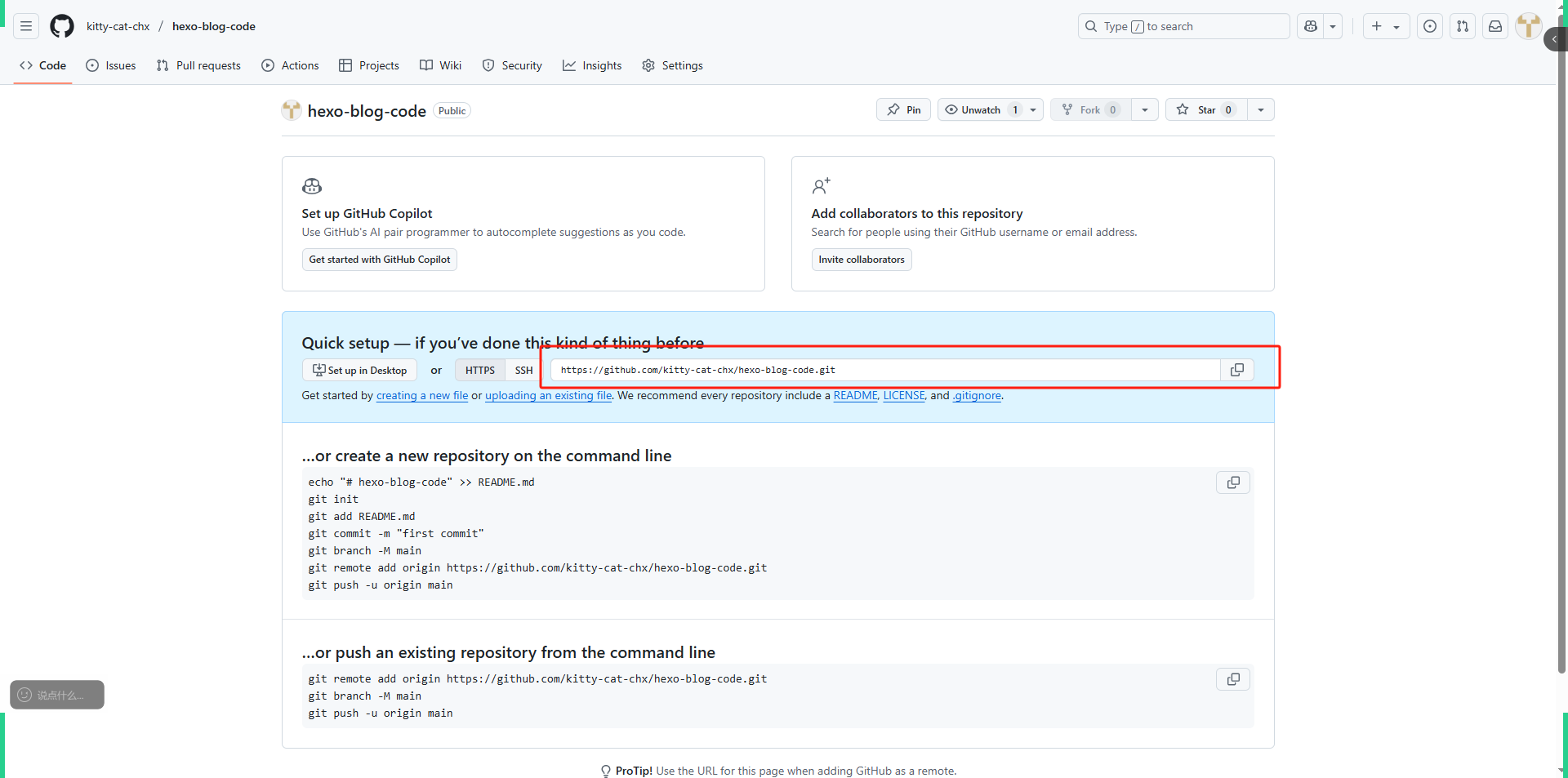
Task: Open the user avatar menu
Action: 1528,26
